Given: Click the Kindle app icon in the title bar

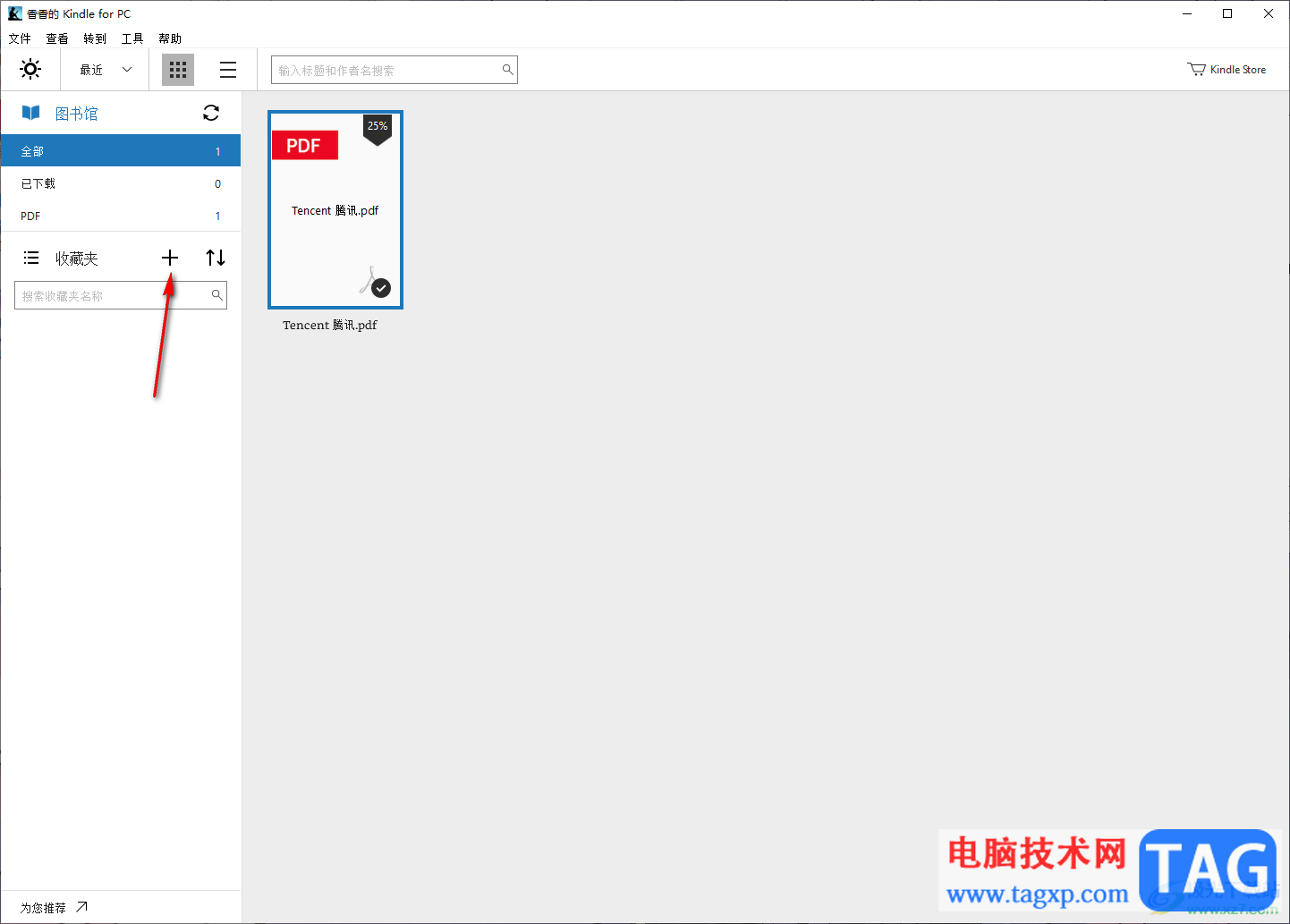Looking at the screenshot, I should pos(15,13).
